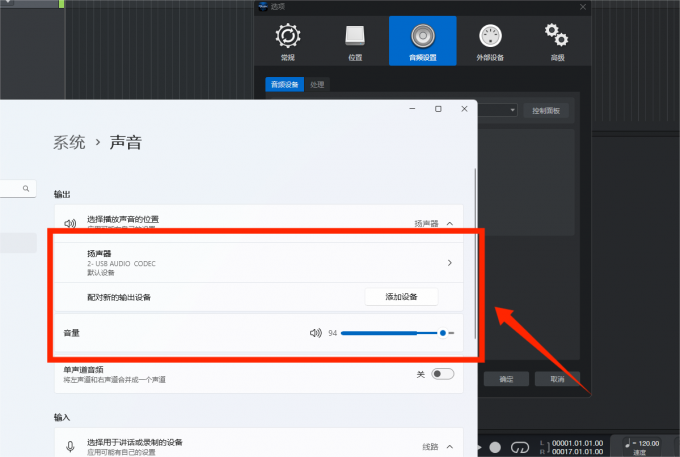Click the sound settings vertical scrollbar
This screenshot has height=457, width=680.
[x=475, y=254]
